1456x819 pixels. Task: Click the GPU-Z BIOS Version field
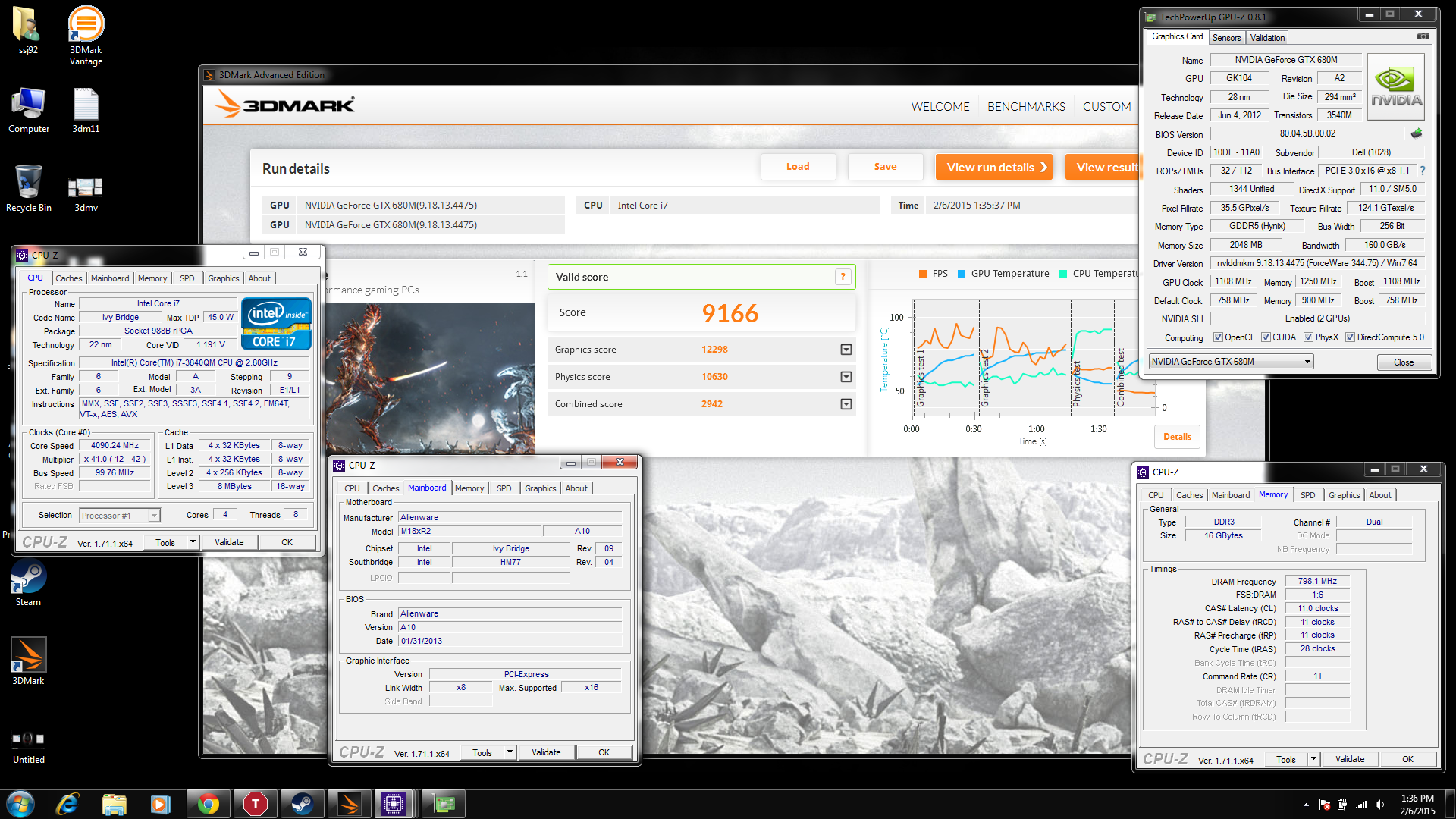coord(1308,134)
